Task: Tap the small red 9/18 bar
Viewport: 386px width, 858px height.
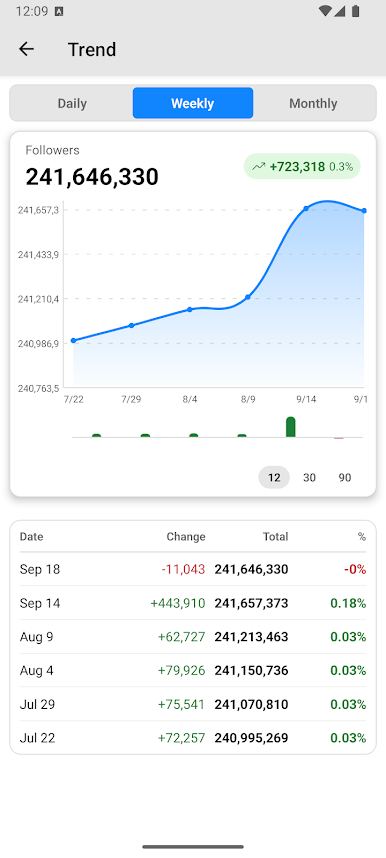Action: tap(339, 438)
